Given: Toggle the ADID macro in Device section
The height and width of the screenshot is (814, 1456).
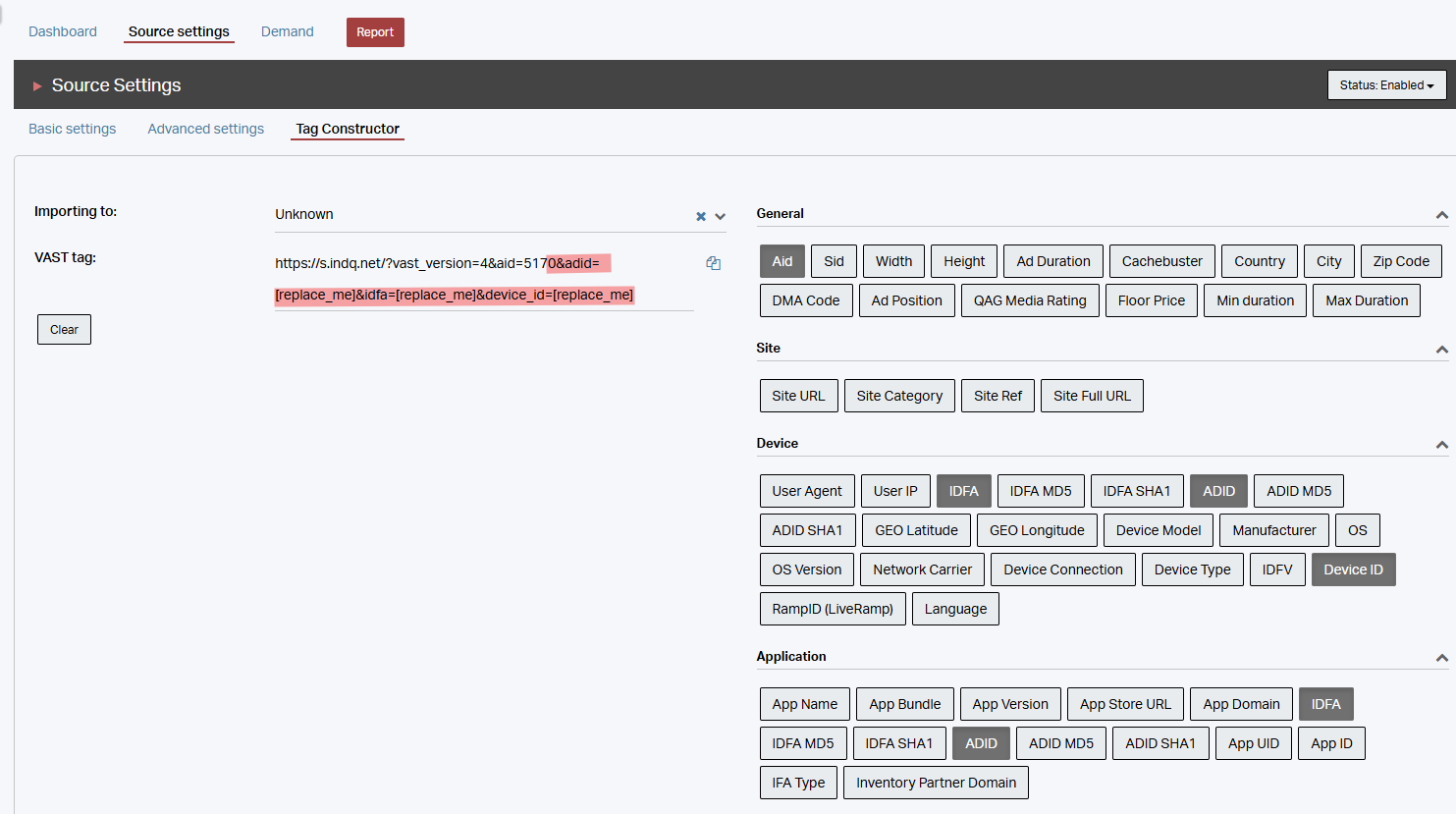Looking at the screenshot, I should (x=1218, y=491).
